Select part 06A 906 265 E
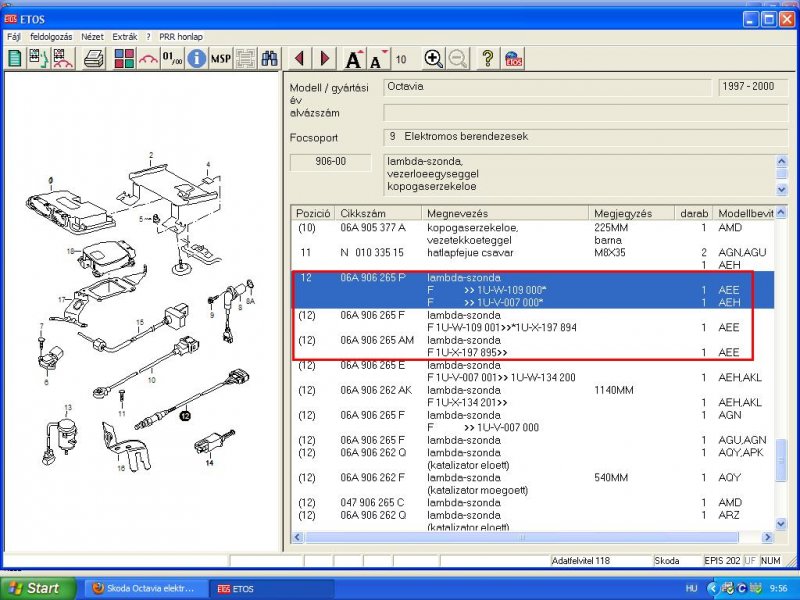Viewport: 800px width, 600px height. click(372, 365)
